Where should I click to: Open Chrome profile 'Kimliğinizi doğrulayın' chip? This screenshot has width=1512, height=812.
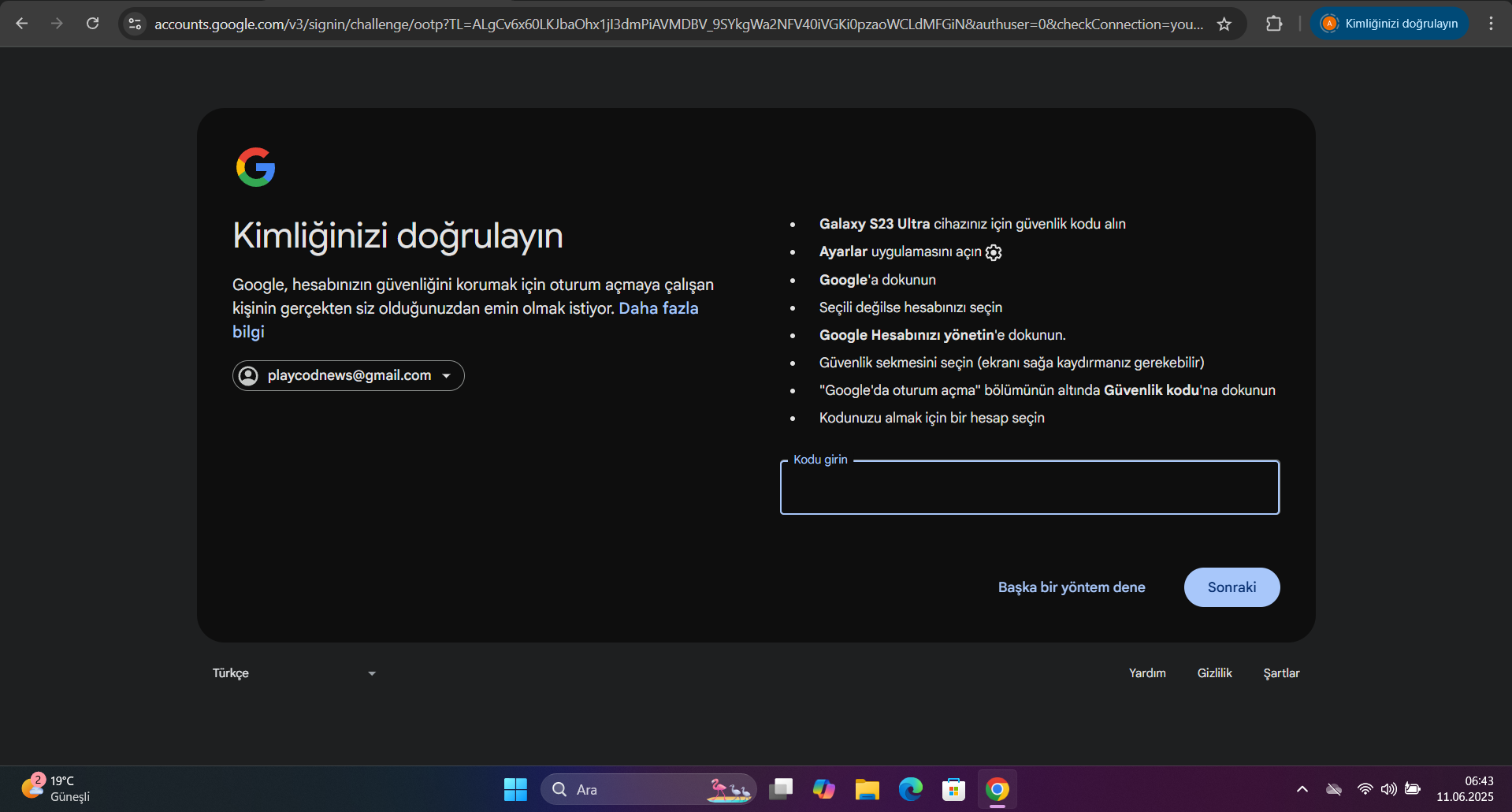coord(1390,24)
